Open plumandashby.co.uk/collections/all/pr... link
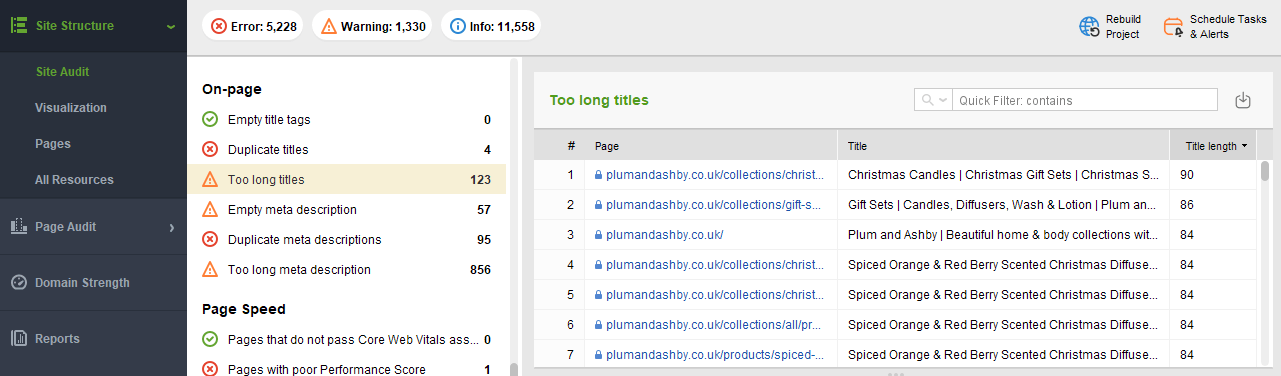 [713, 325]
